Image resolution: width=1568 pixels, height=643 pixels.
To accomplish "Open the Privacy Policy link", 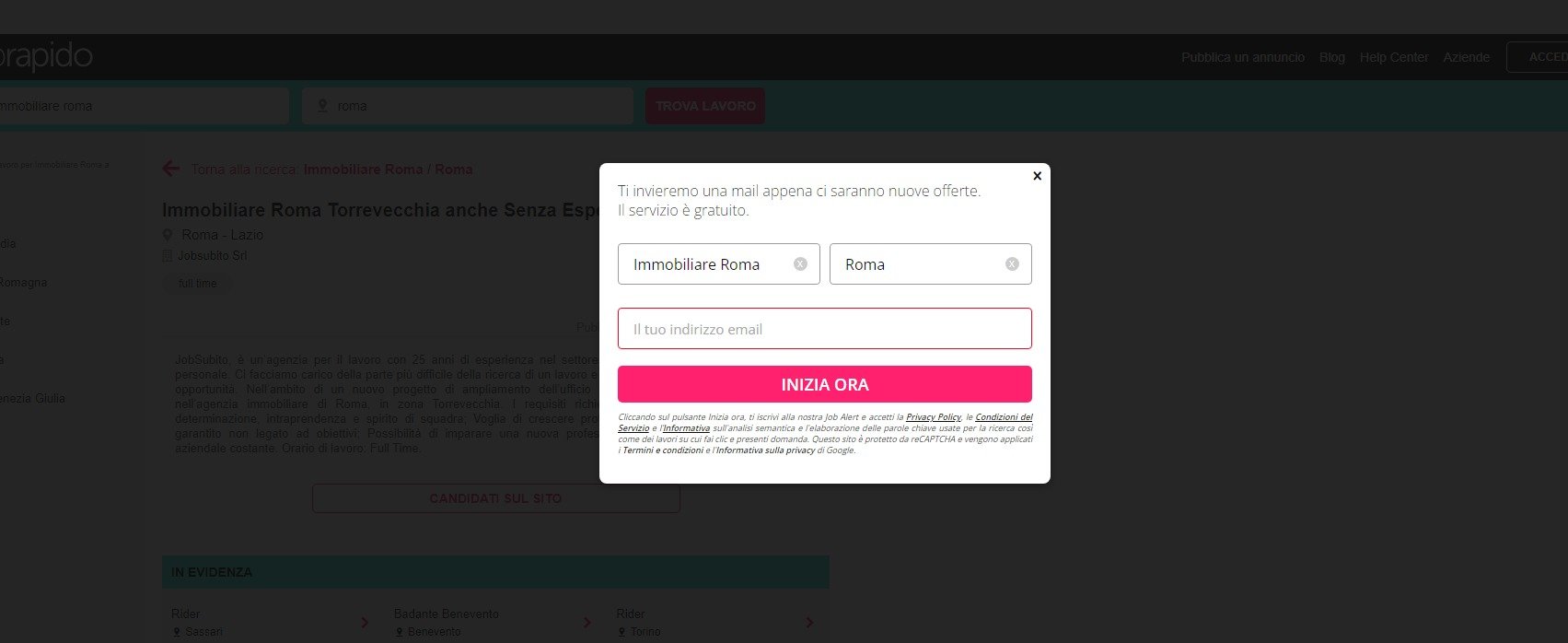I will [x=933, y=417].
